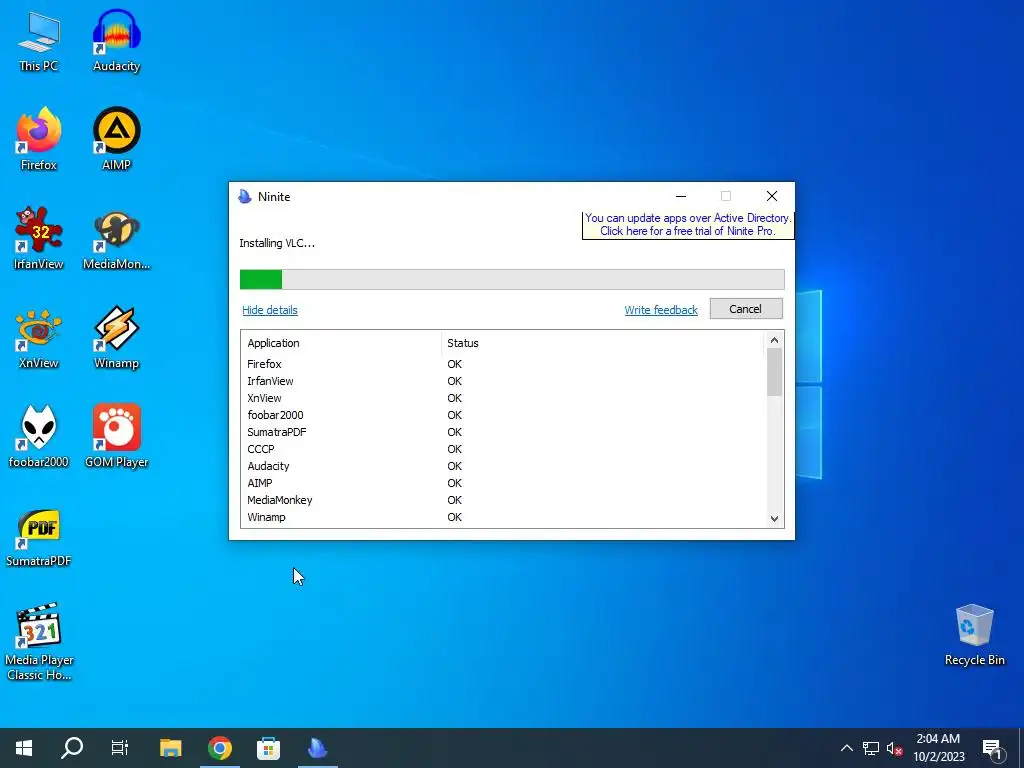Select the CCCP row in details list

click(x=503, y=449)
